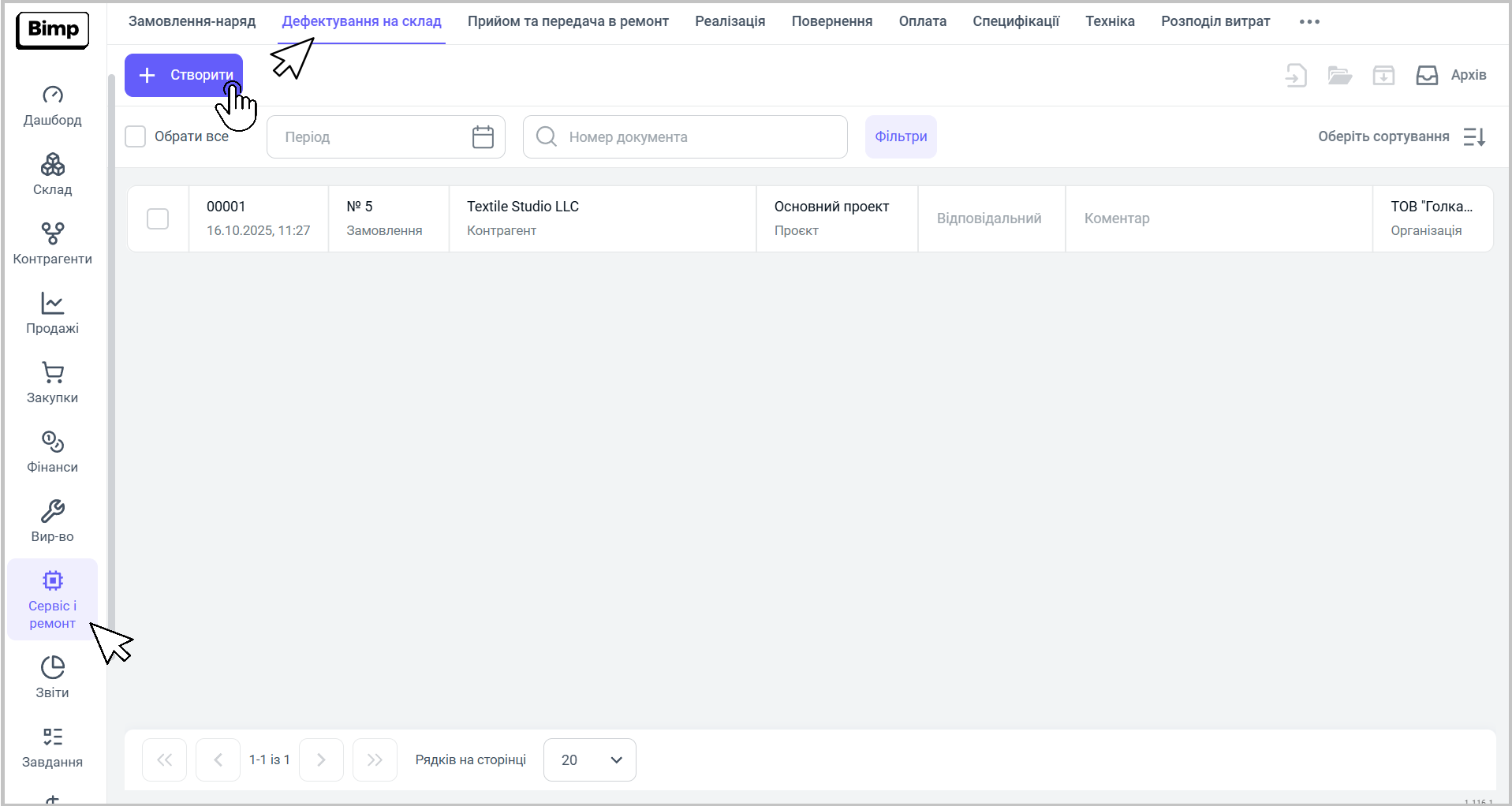1512x806 pixels.
Task: Select the checkbox for document 00001
Action: pyautogui.click(x=158, y=218)
